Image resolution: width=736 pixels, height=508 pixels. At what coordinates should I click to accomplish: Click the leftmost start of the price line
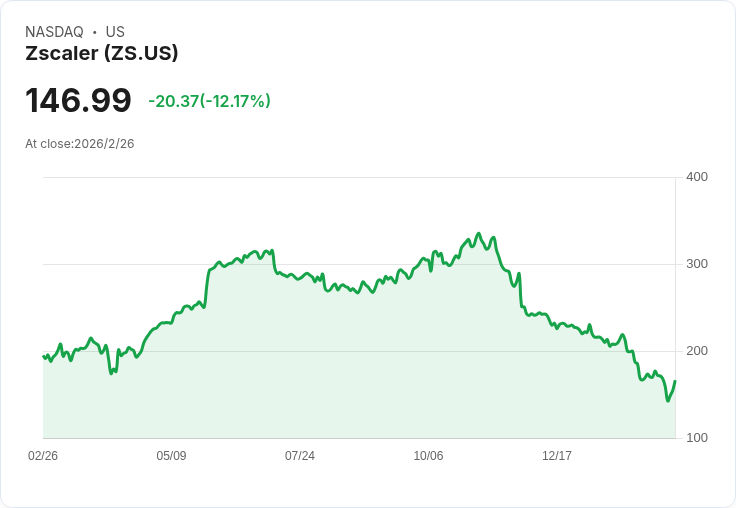tap(43, 356)
